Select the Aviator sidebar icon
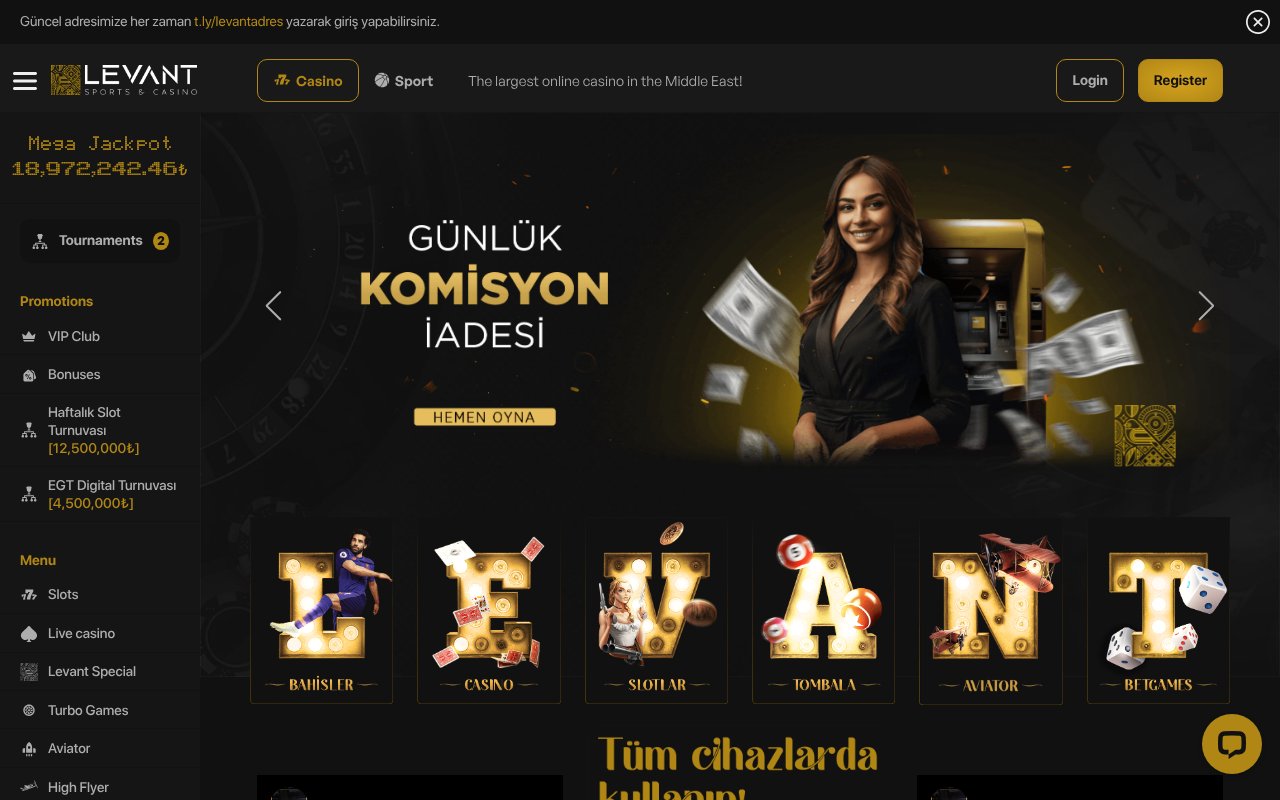The height and width of the screenshot is (800, 1280). 29,749
